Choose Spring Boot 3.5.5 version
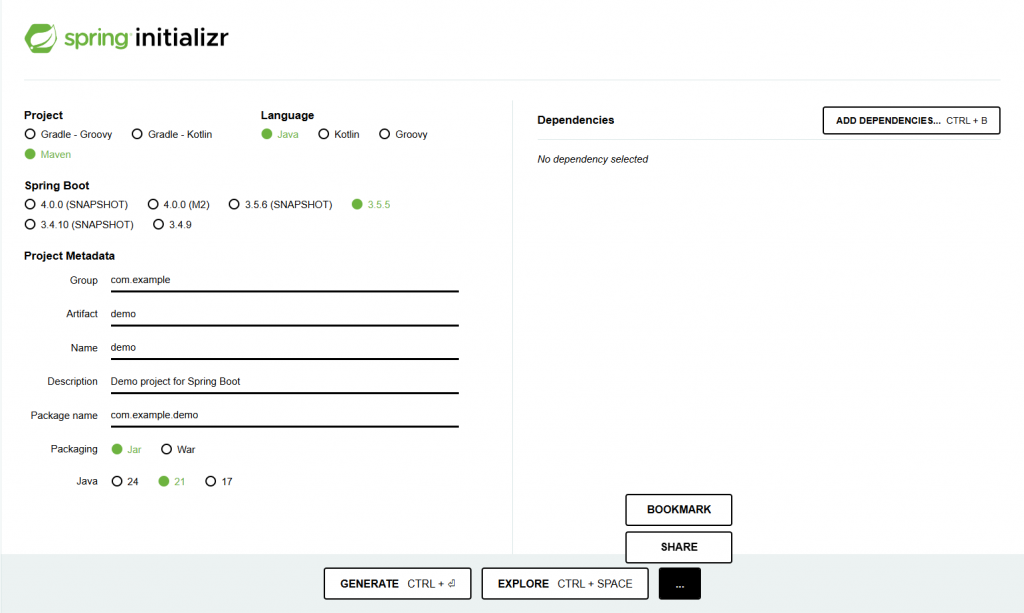Image resolution: width=1024 pixels, height=613 pixels. click(x=370, y=204)
